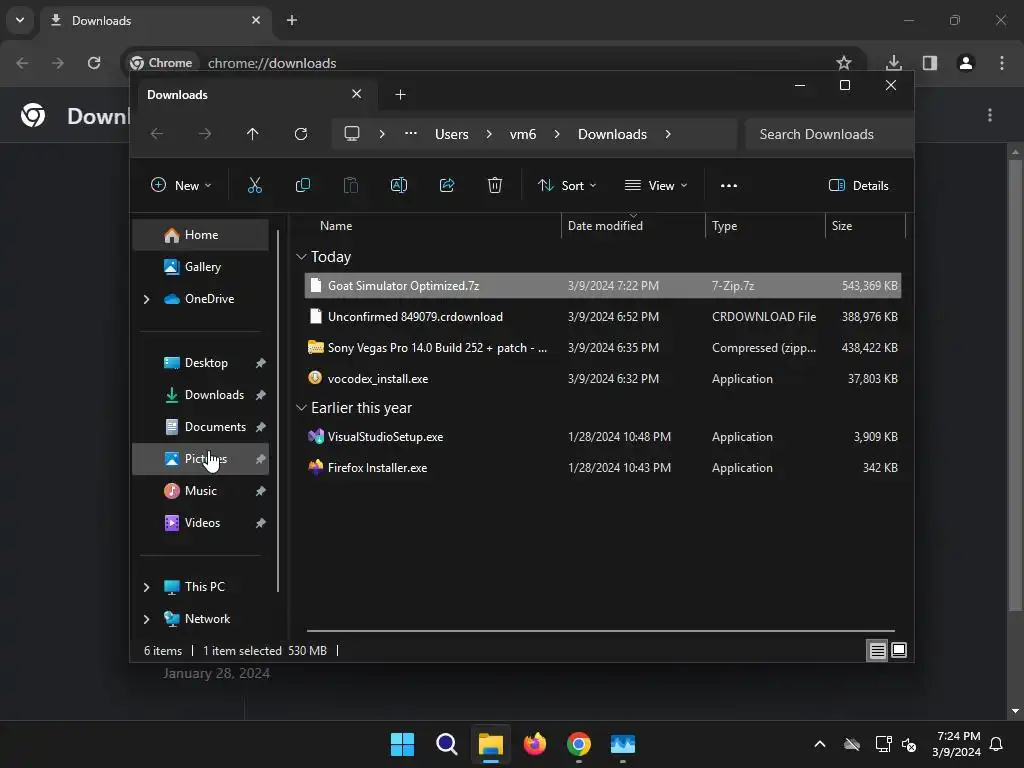Image resolution: width=1024 pixels, height=768 pixels.
Task: Open the Windows Start menu
Action: (x=402, y=744)
